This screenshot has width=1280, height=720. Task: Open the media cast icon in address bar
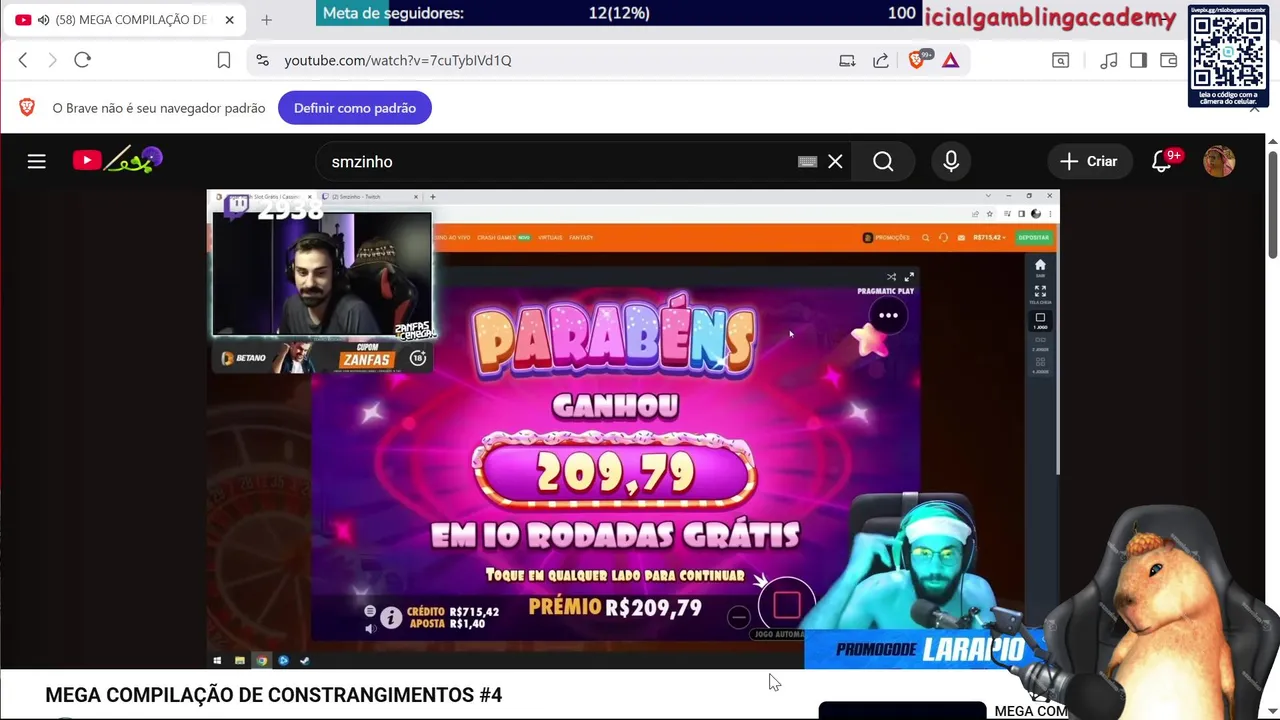(847, 60)
